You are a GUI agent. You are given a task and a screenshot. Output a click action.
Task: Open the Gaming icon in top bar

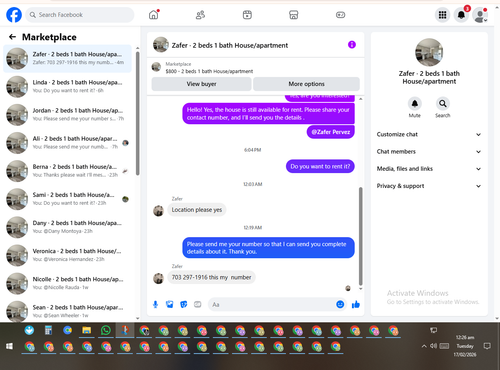(340, 15)
